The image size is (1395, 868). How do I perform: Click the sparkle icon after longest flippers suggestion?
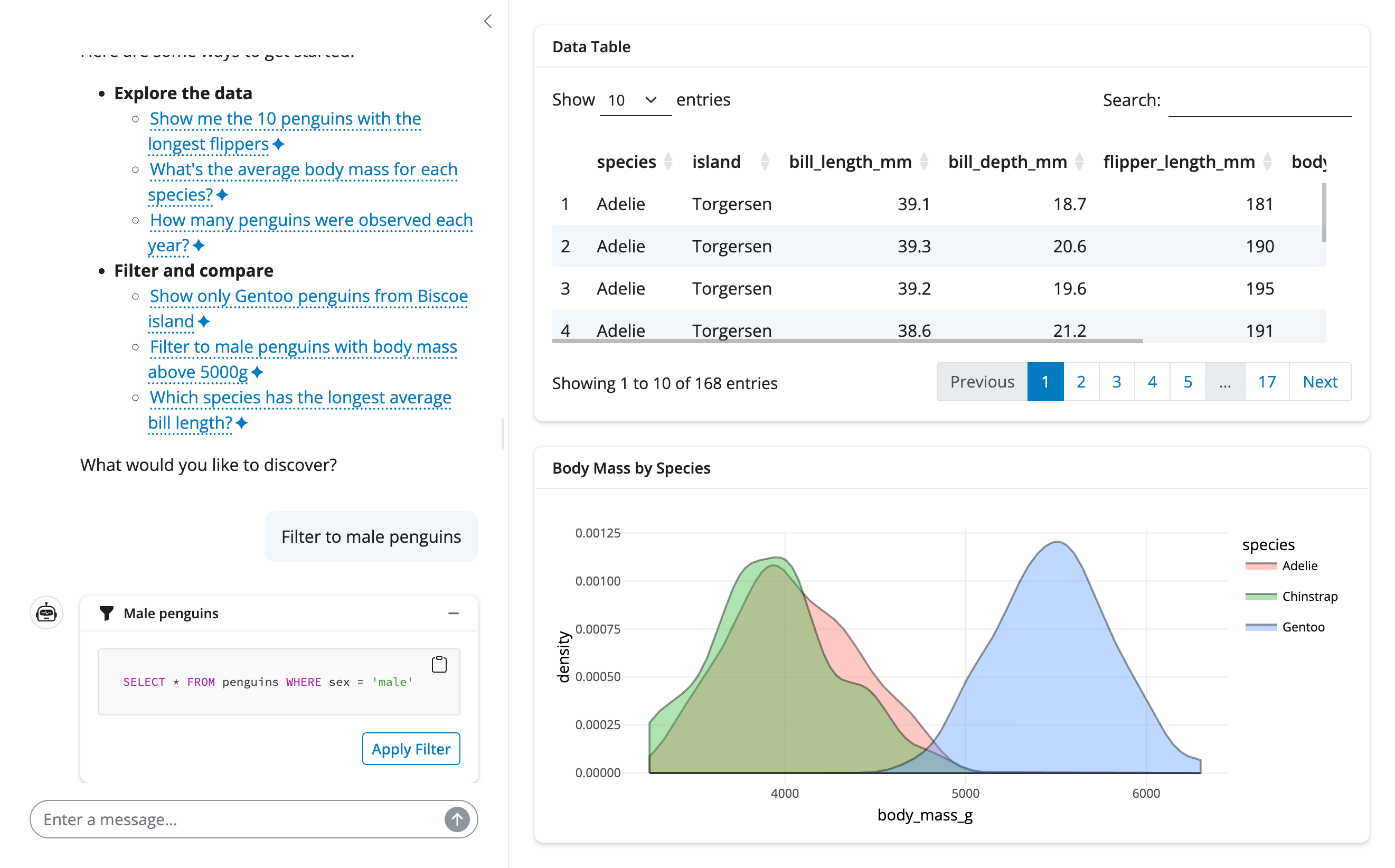click(279, 144)
